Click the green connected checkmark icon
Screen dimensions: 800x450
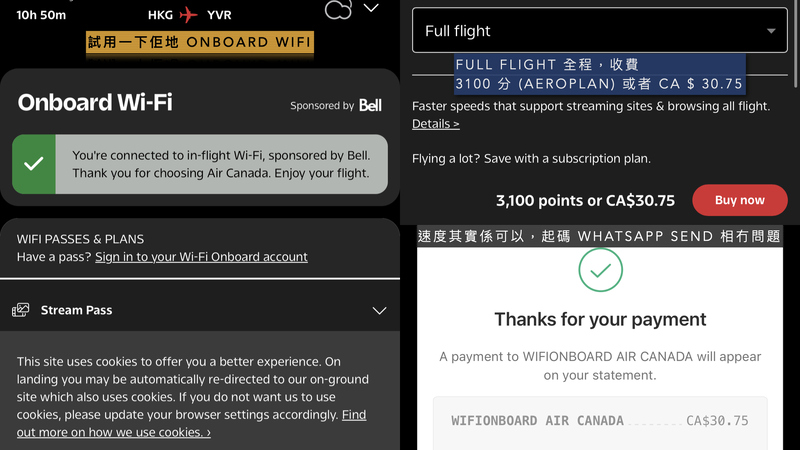click(34, 163)
